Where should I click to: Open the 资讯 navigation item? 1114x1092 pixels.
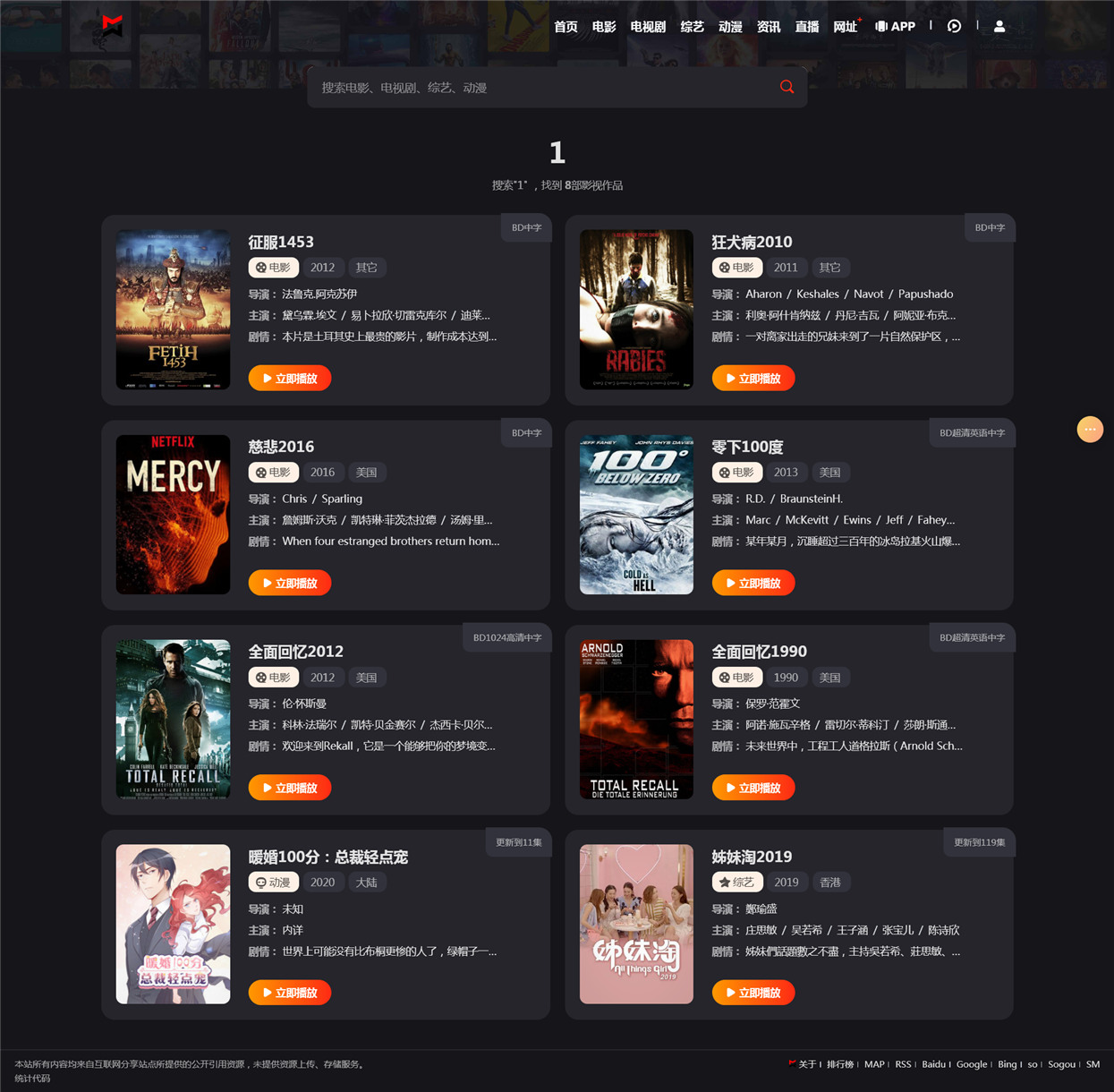[x=769, y=27]
